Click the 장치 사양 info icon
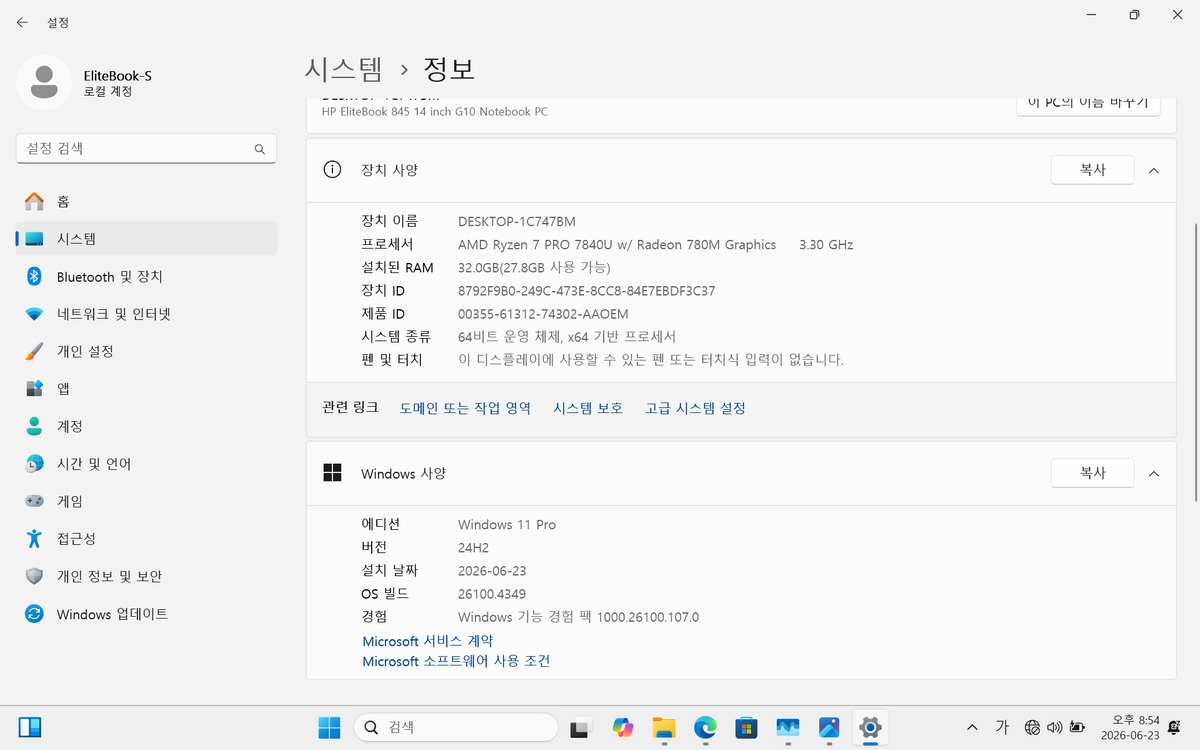 coord(333,170)
